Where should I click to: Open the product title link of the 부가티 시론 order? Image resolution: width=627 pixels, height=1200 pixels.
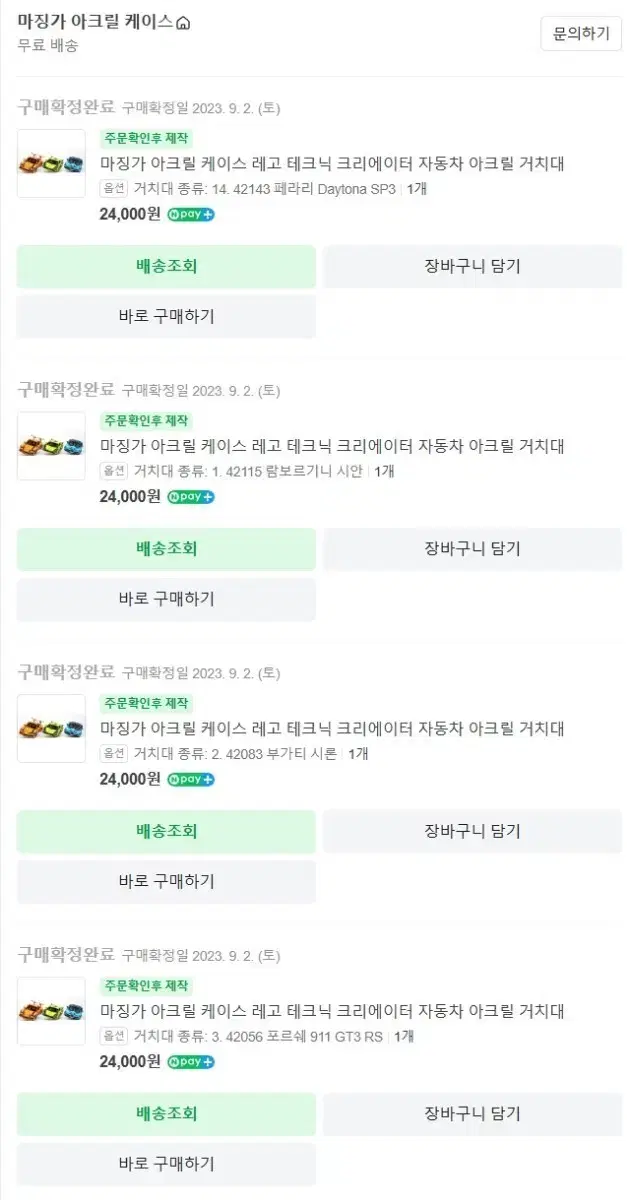coord(332,729)
